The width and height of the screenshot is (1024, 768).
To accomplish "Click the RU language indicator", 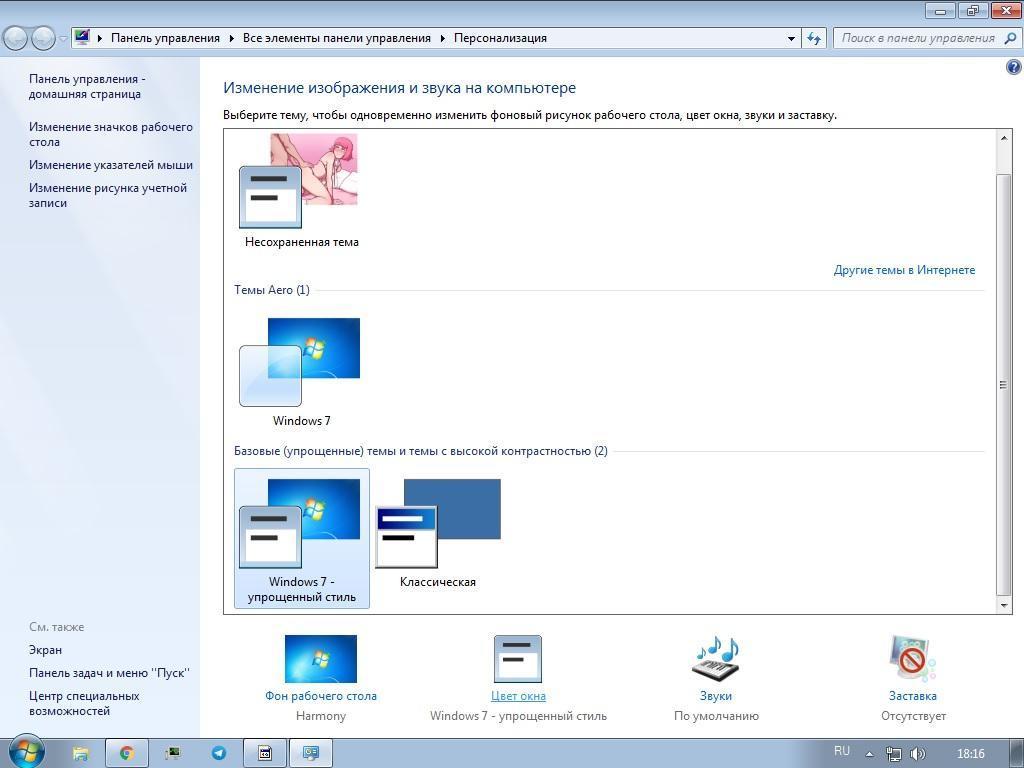I will click(x=842, y=751).
